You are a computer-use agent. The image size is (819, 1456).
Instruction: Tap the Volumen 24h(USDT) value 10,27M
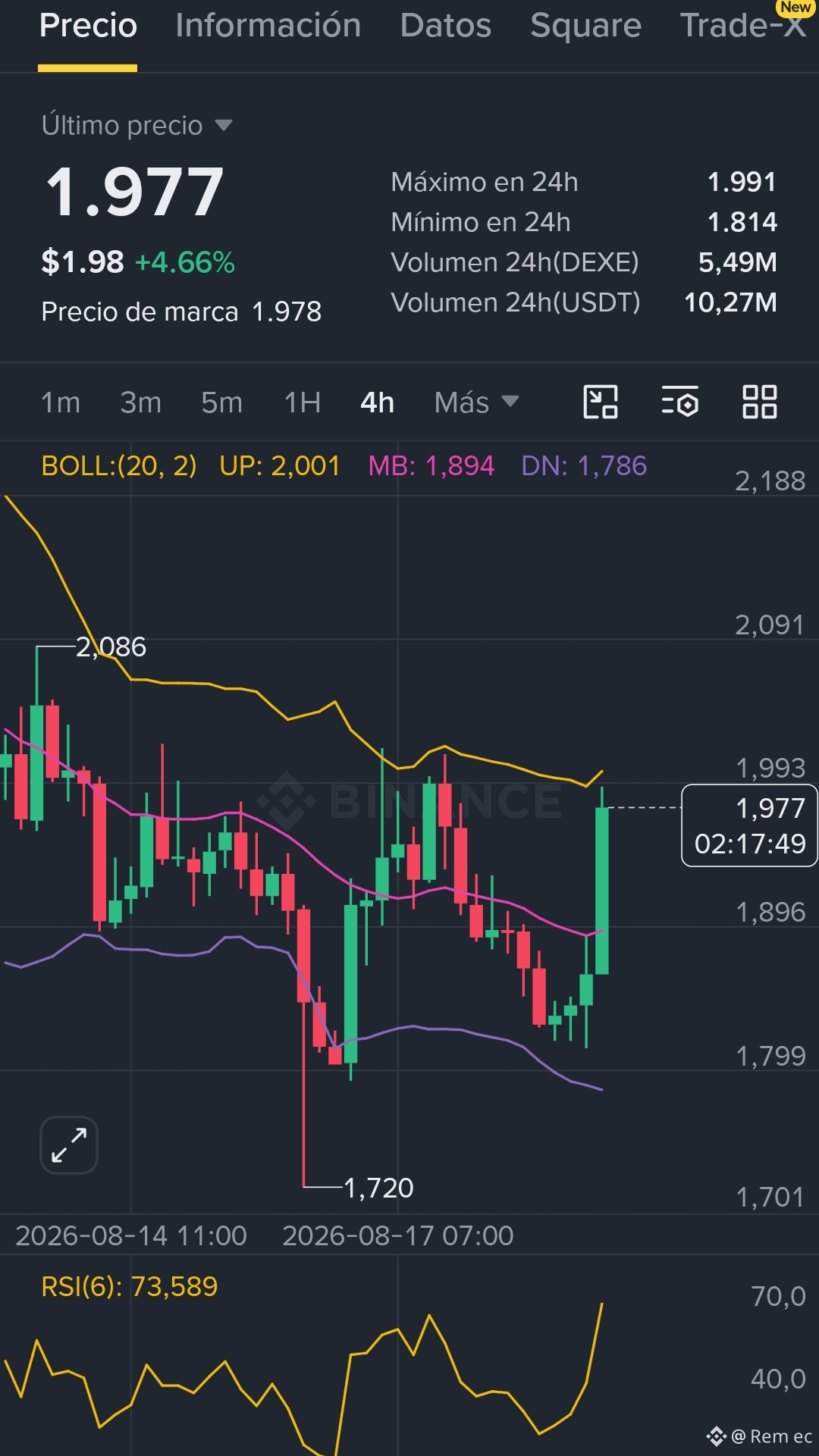[730, 302]
